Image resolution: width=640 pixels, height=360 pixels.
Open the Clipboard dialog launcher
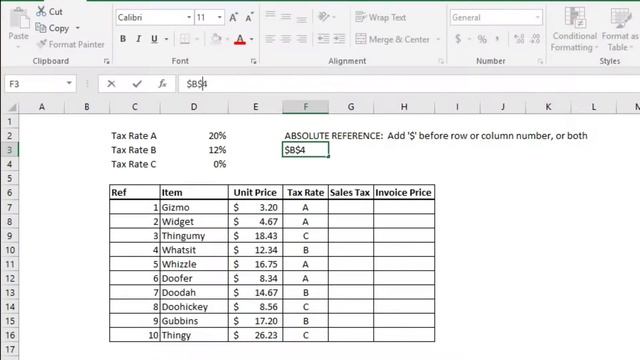[x=107, y=61]
